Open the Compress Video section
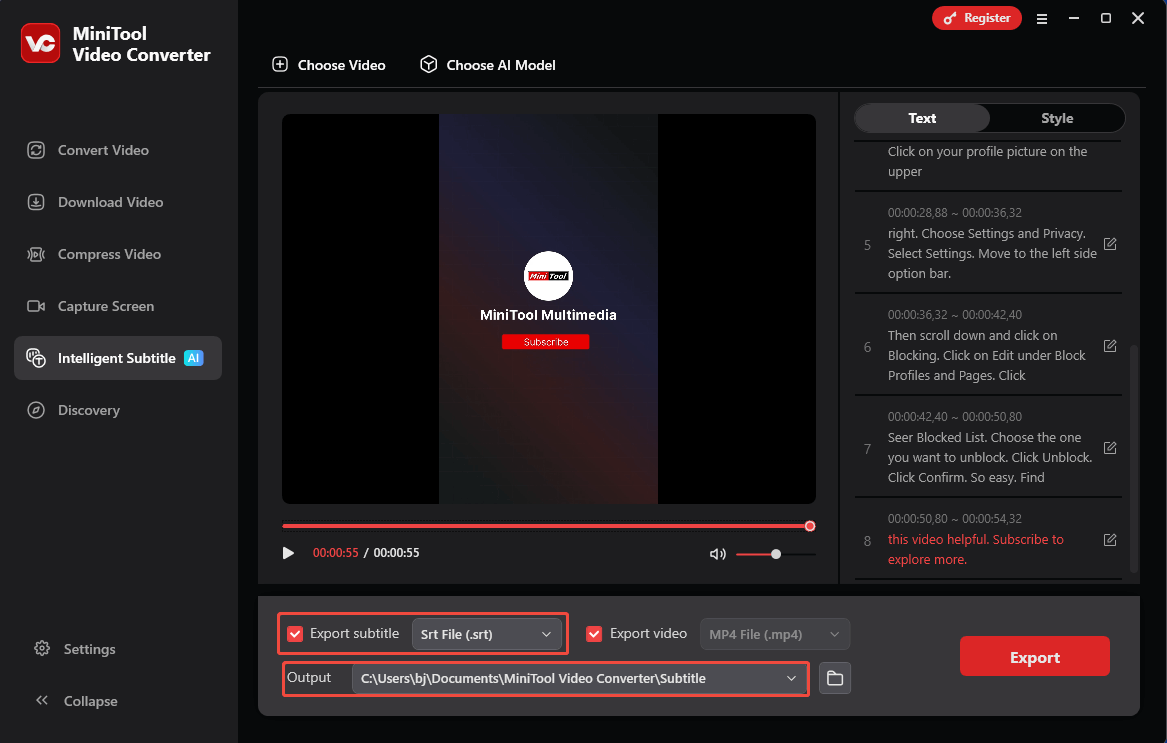The height and width of the screenshot is (743, 1167). (x=94, y=255)
